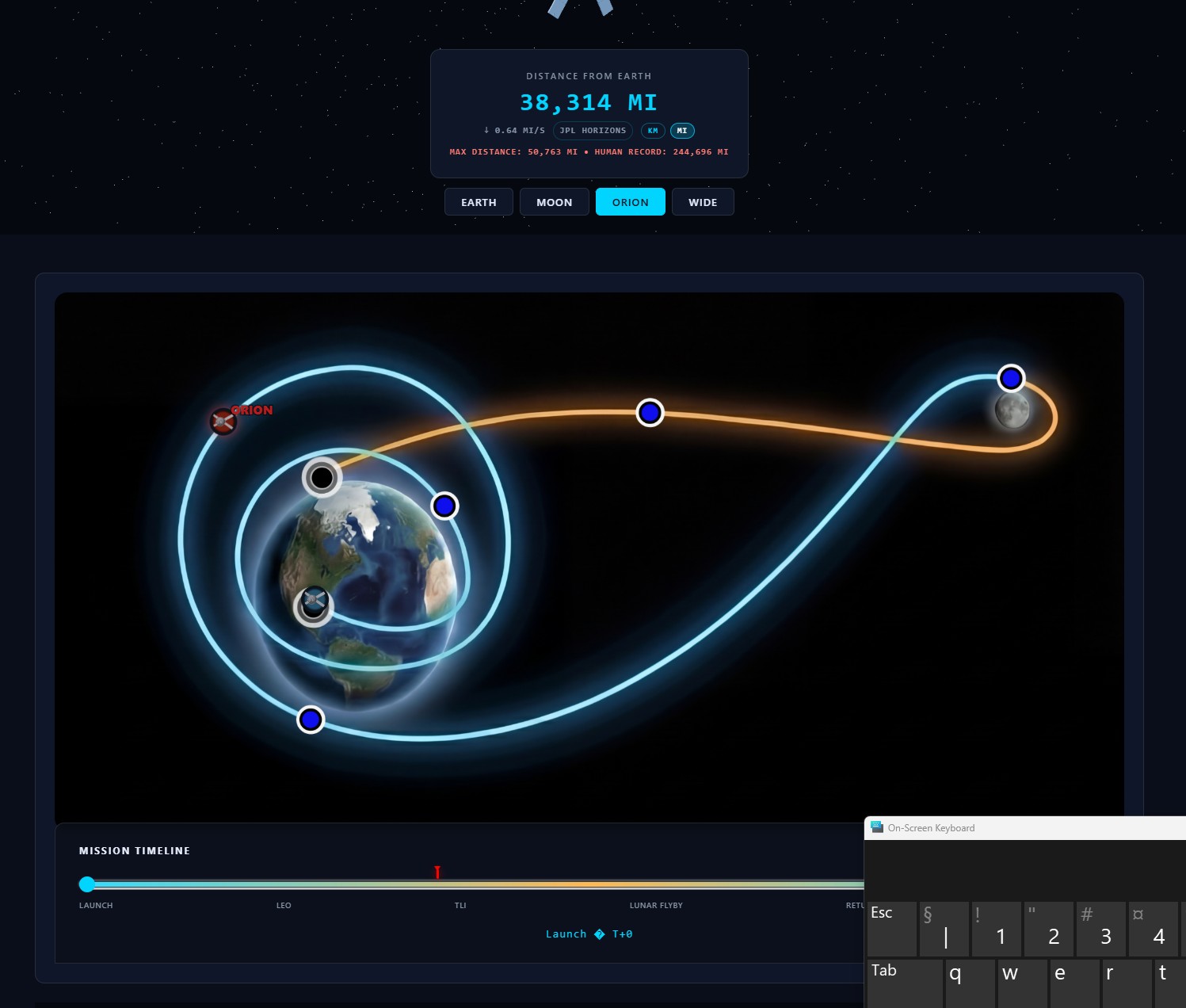Viewport: 1186px width, 1008px height.
Task: Click the LEO label under the timeline
Action: click(x=284, y=906)
